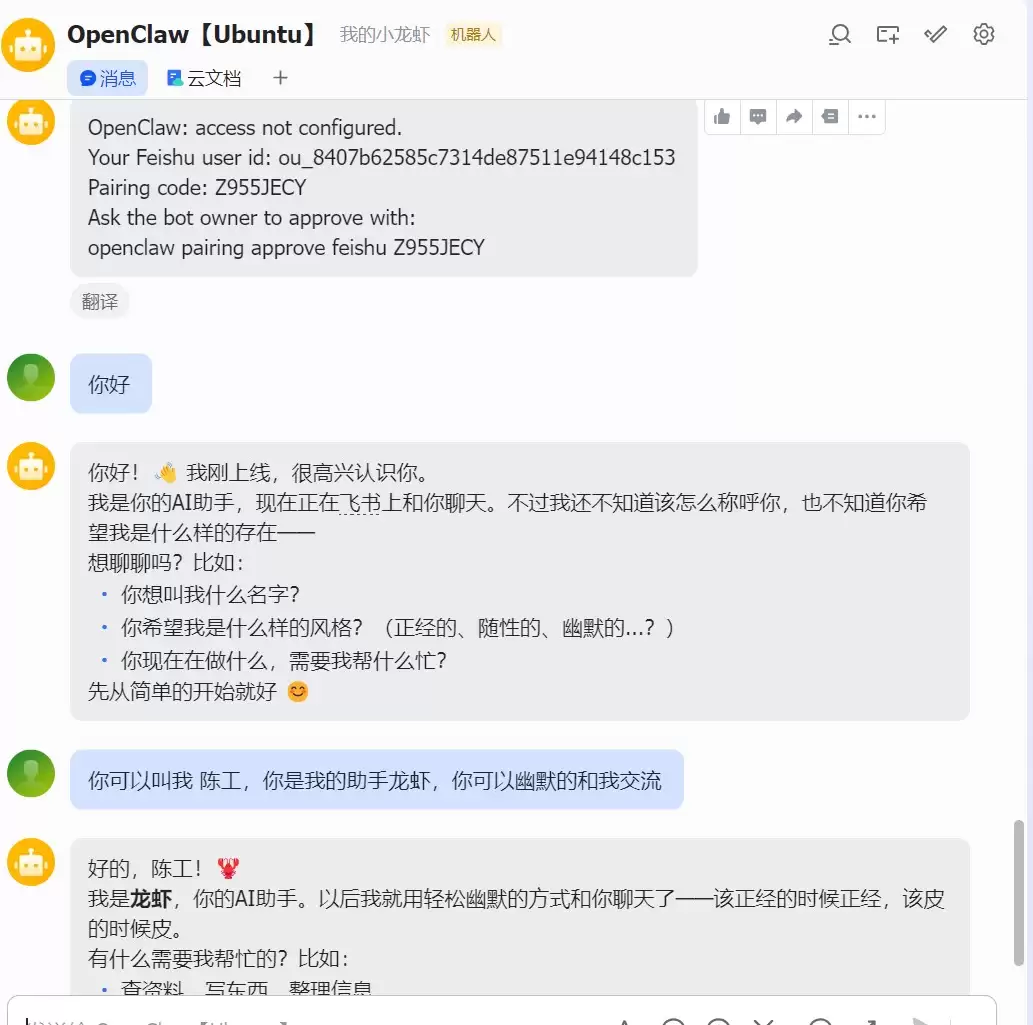The image size is (1033, 1025).
Task: Give a thumbs-up reaction to the pairing message
Action: pos(722,117)
